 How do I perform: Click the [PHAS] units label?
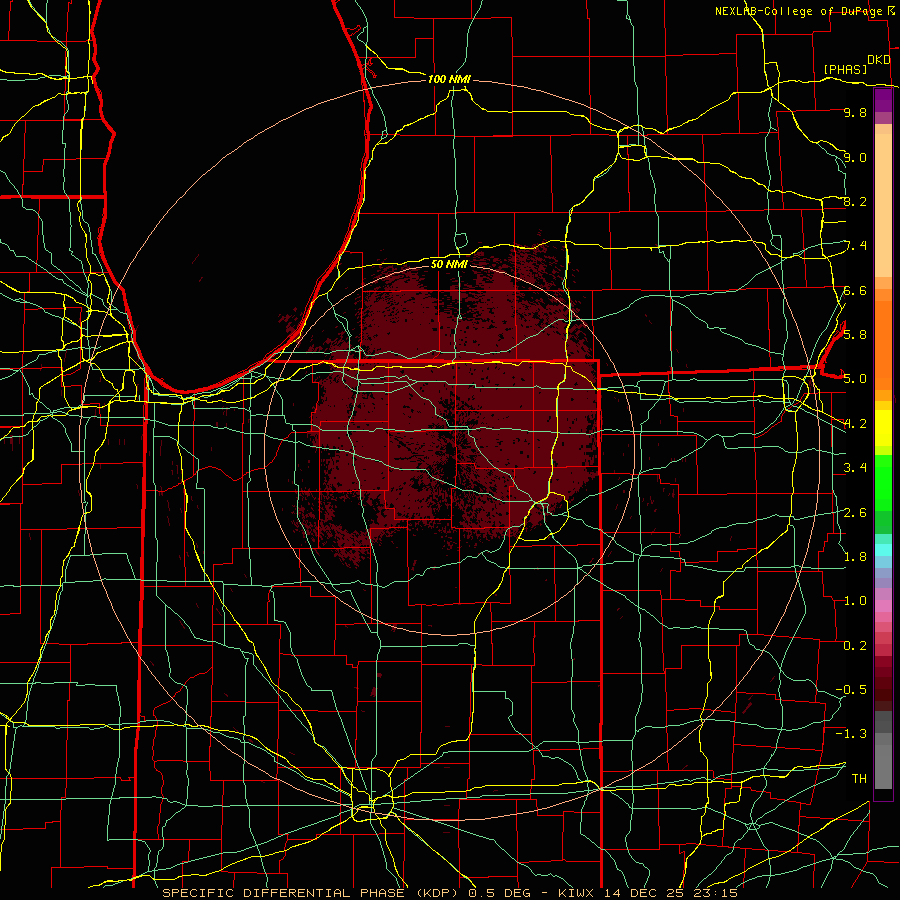click(x=845, y=69)
